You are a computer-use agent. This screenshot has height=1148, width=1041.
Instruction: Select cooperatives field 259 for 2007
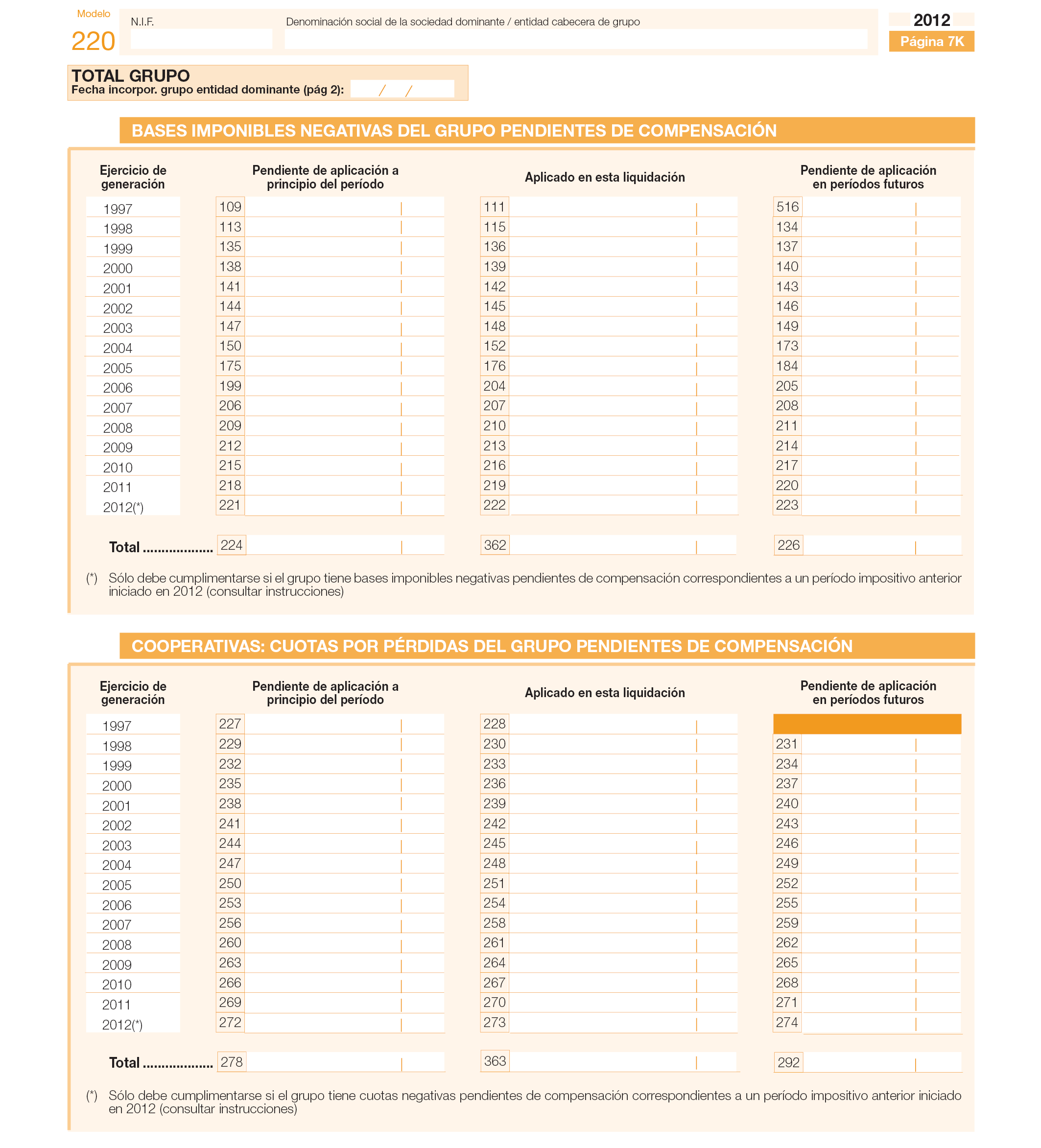click(881, 923)
